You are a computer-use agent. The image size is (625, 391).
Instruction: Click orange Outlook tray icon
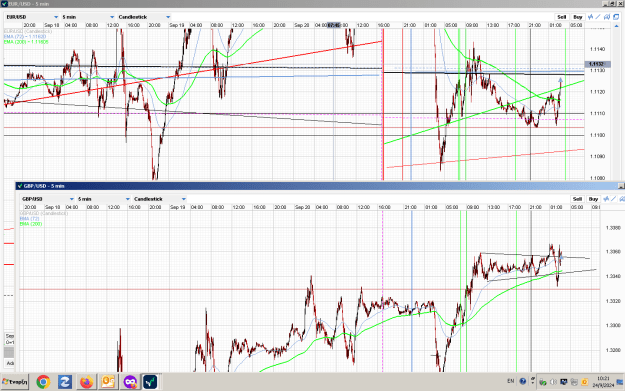(584, 382)
